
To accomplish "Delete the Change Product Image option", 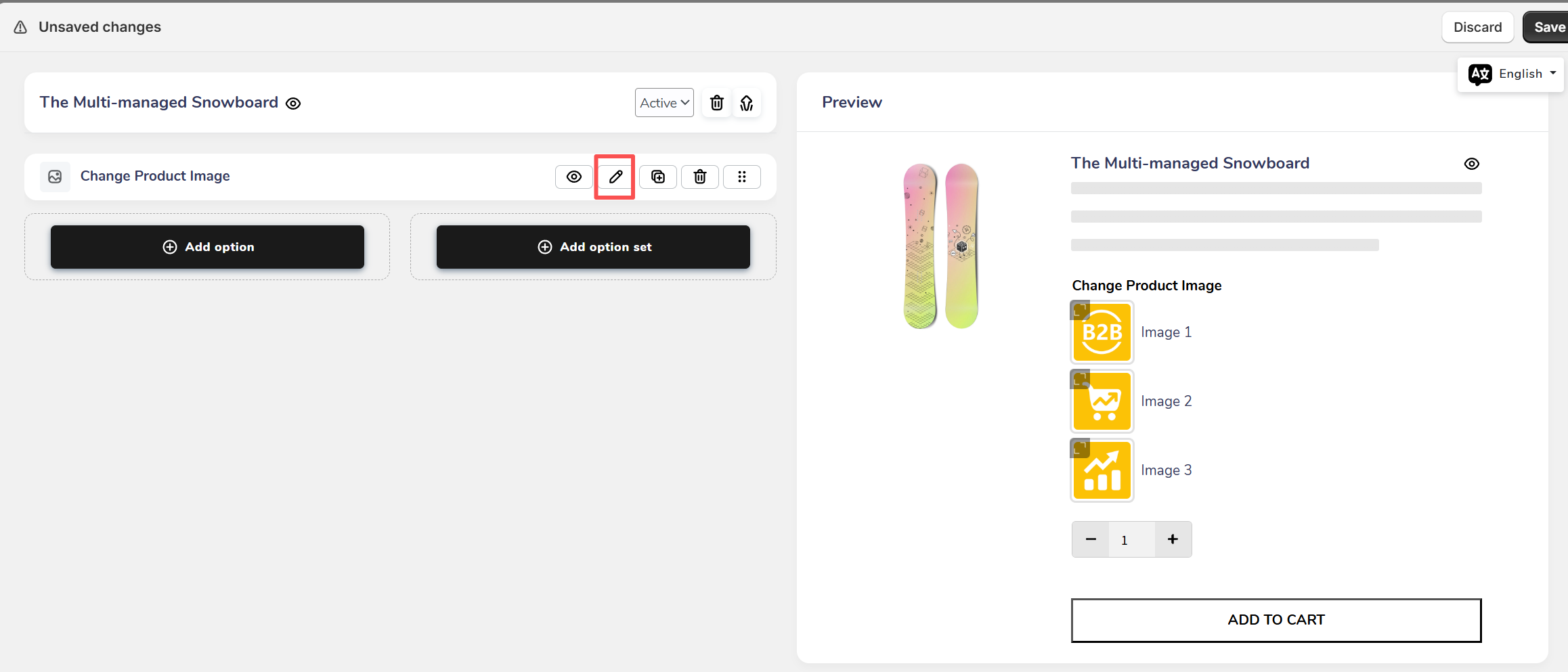I will tap(699, 177).
